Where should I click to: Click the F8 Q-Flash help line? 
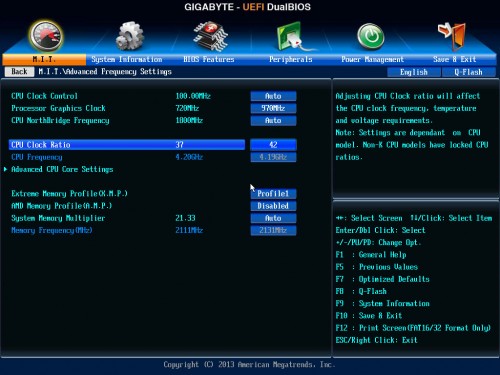tap(361, 291)
